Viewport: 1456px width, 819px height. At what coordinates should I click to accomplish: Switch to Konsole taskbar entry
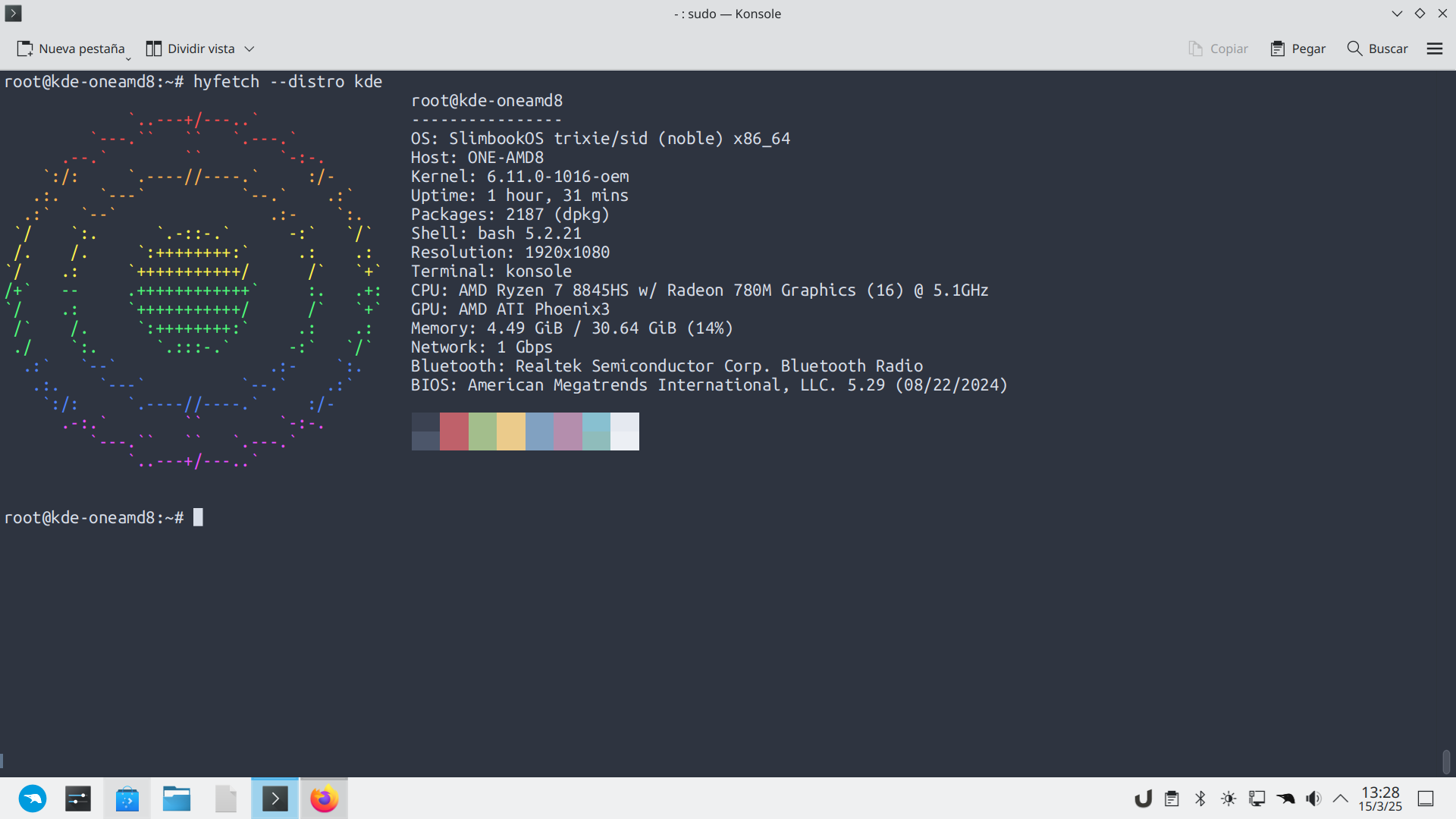(275, 799)
